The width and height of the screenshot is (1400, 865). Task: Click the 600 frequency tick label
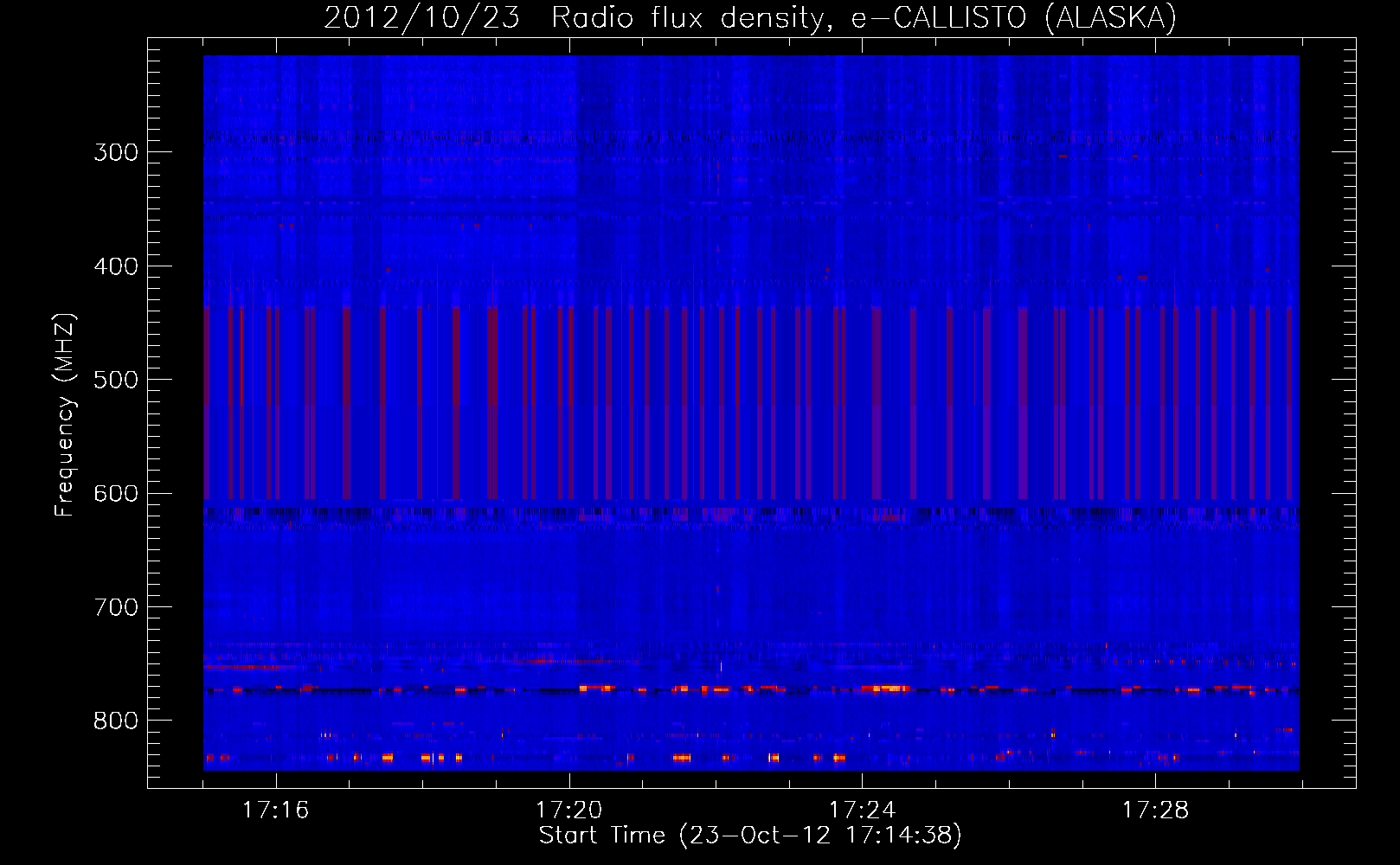point(116,494)
